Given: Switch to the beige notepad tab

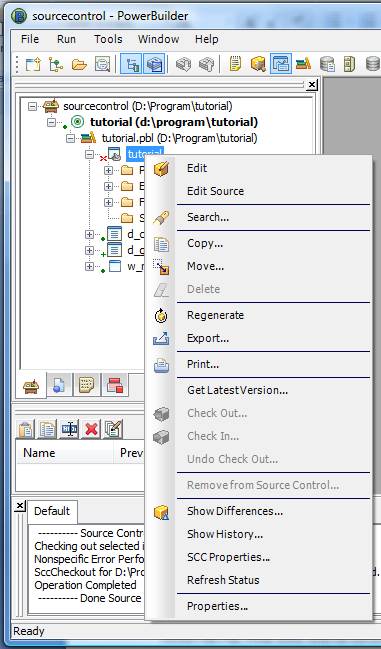Looking at the screenshot, I should point(86,386).
